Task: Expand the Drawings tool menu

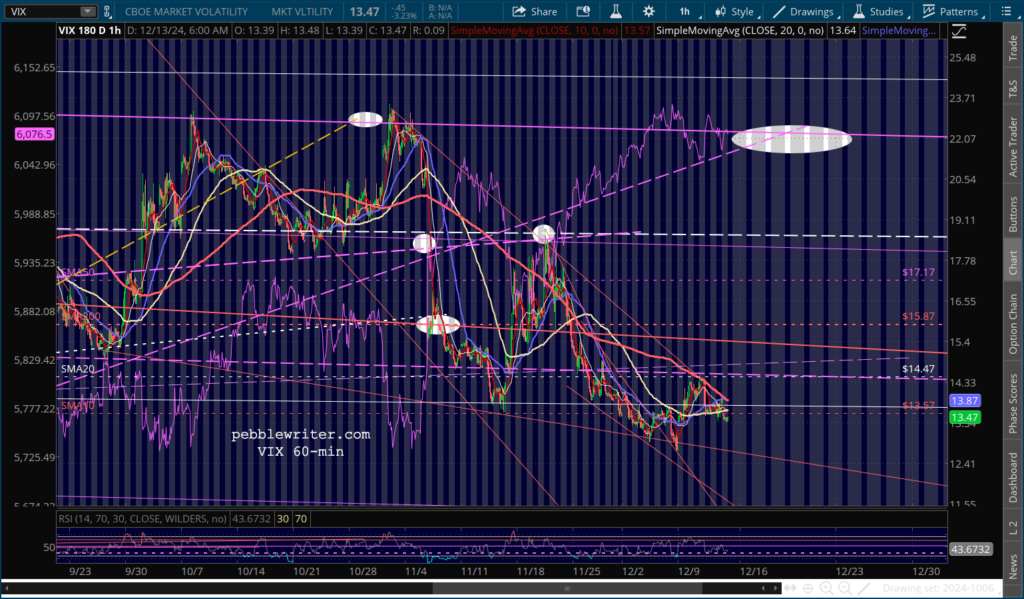Action: (x=805, y=12)
